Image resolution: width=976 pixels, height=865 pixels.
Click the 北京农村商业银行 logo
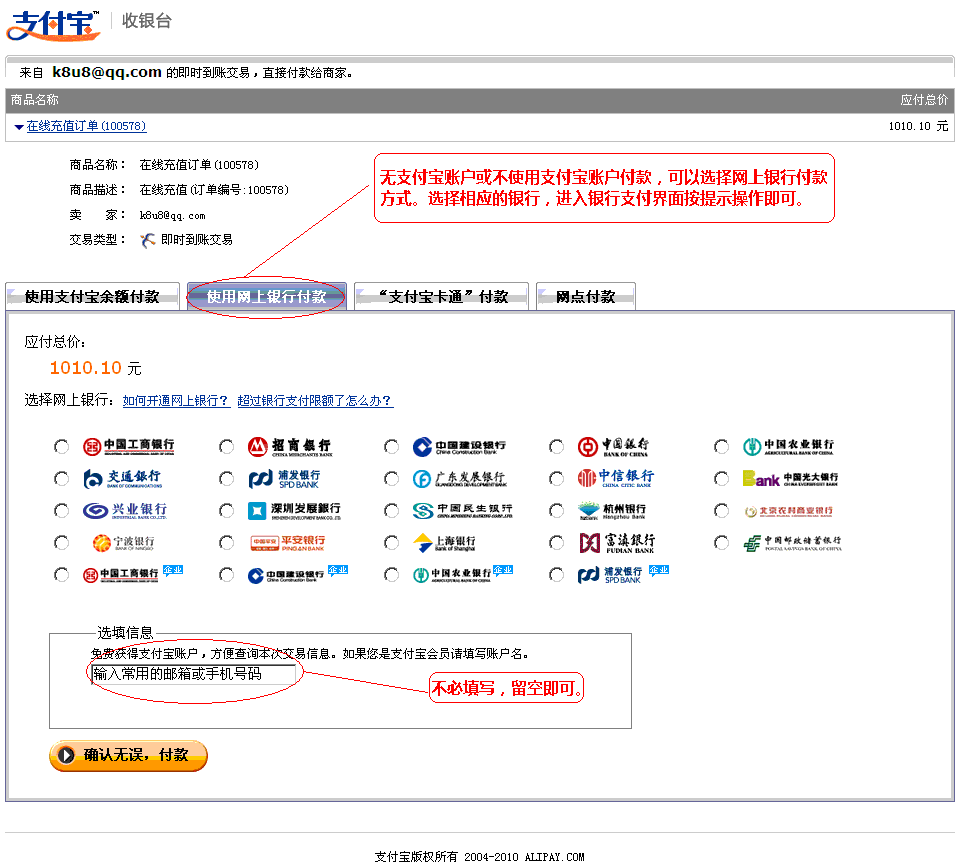pos(789,511)
